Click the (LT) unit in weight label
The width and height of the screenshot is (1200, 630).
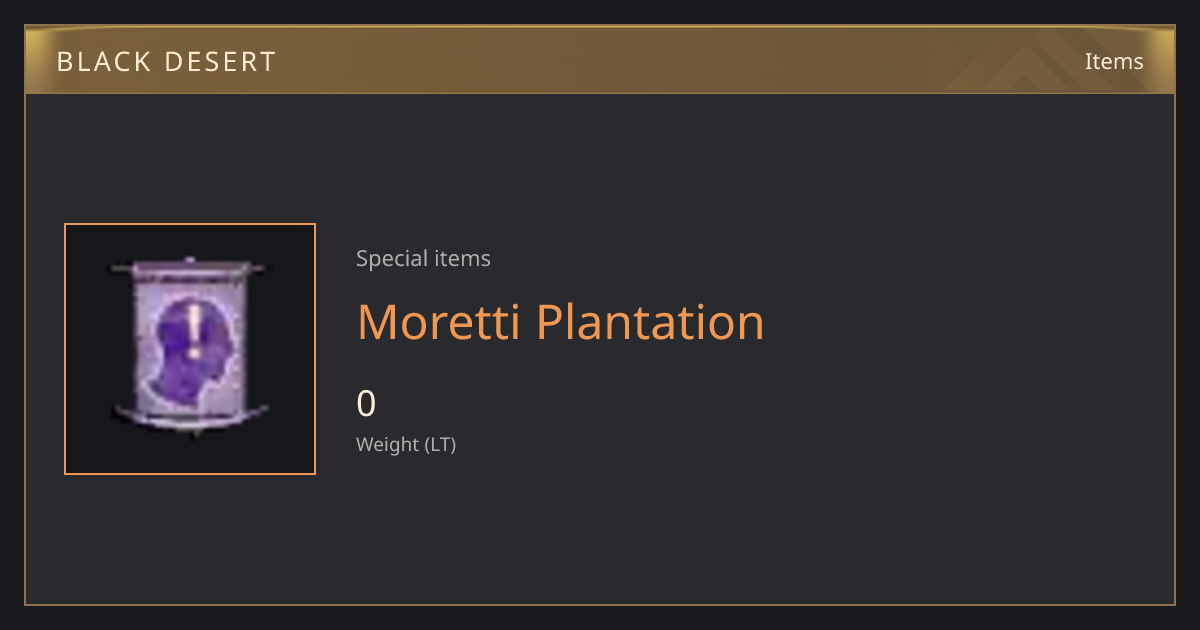click(441, 445)
